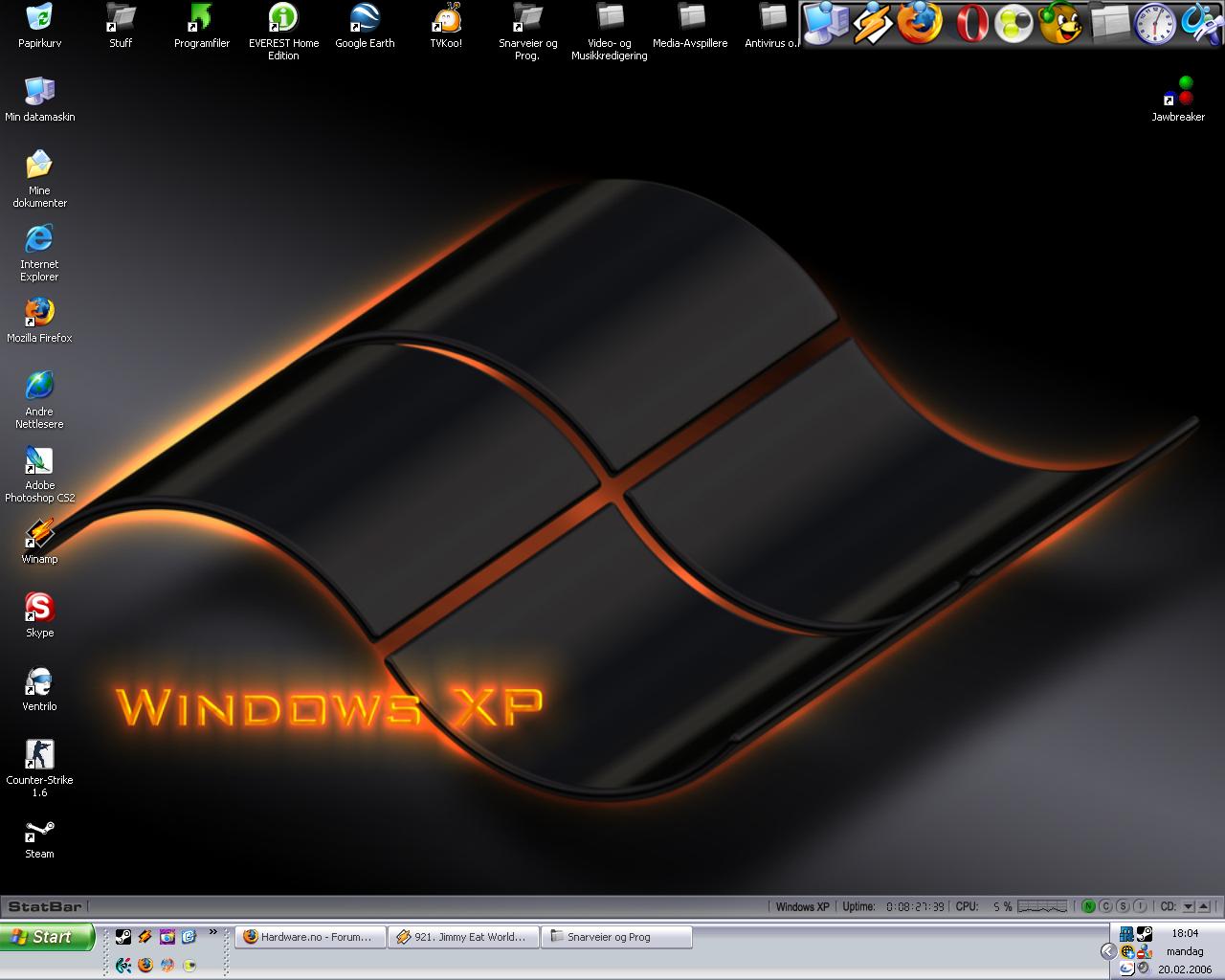Click the StatBar CD down arrow

click(x=1188, y=906)
